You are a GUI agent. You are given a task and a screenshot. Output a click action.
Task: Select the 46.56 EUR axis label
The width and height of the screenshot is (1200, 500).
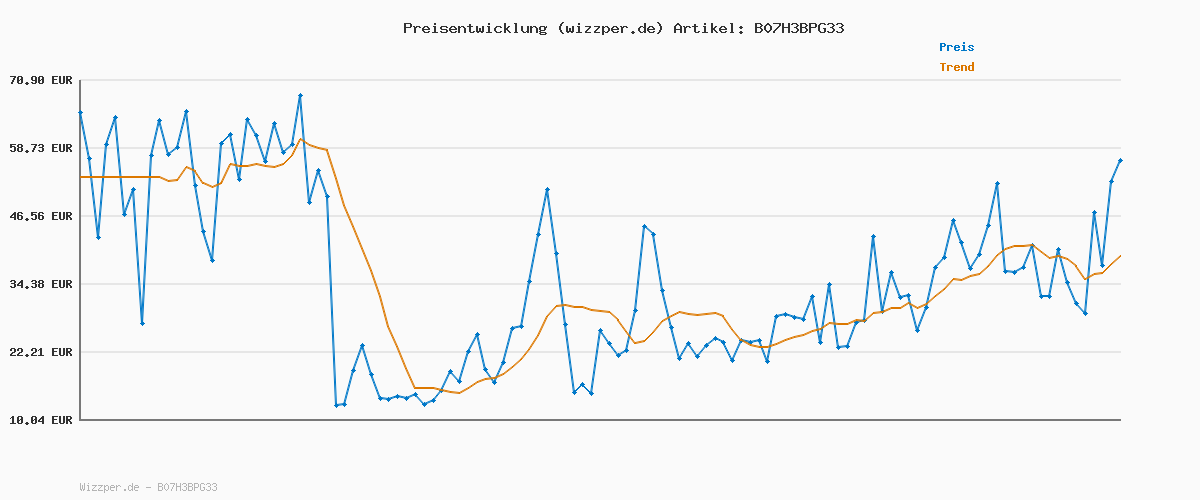41,216
